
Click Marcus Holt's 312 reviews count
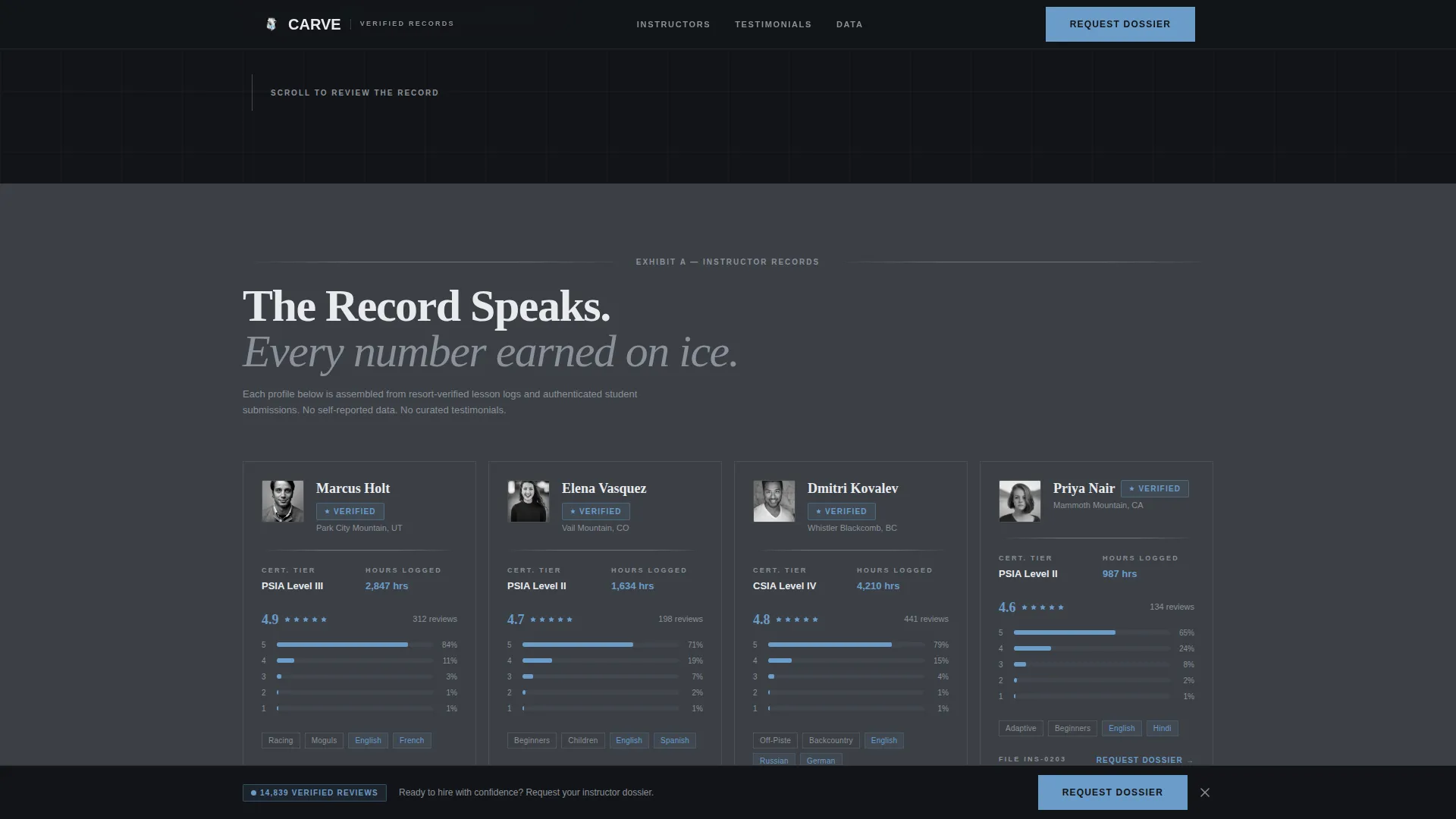(435, 620)
